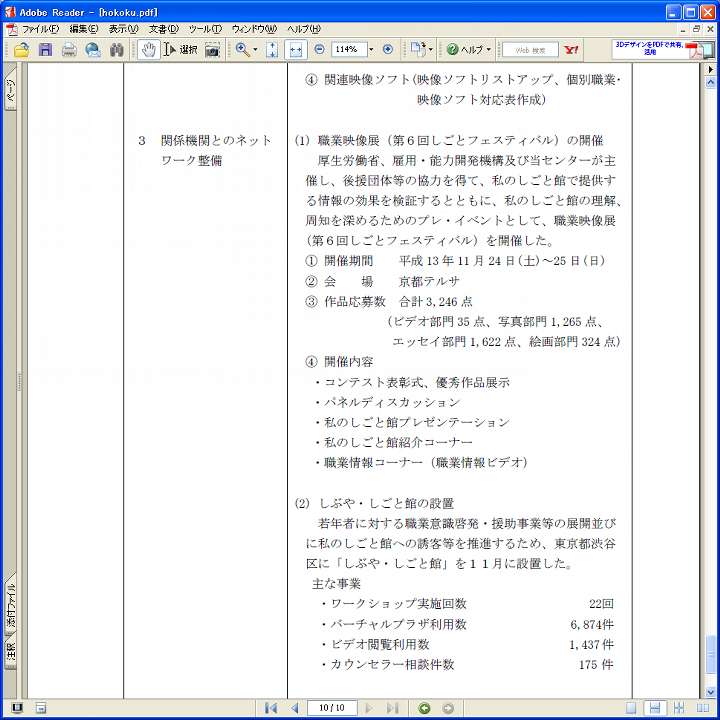Click the Open file folder icon
The height and width of the screenshot is (720, 720).
tap(21, 49)
